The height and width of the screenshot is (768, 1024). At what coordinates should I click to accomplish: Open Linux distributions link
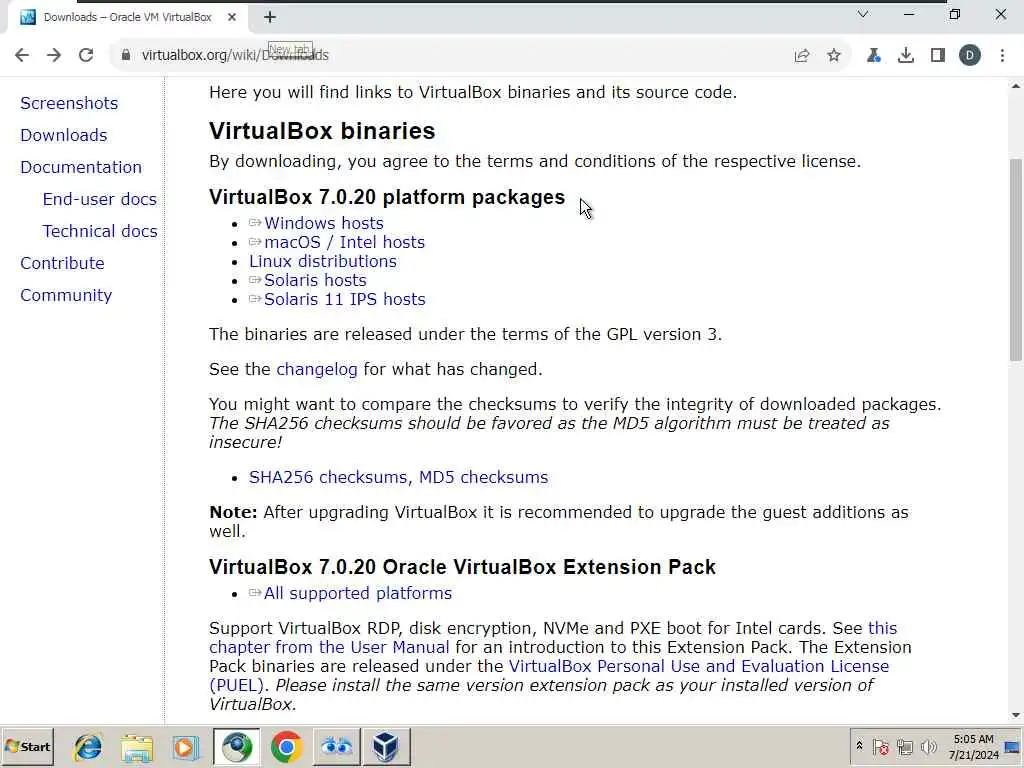323,261
